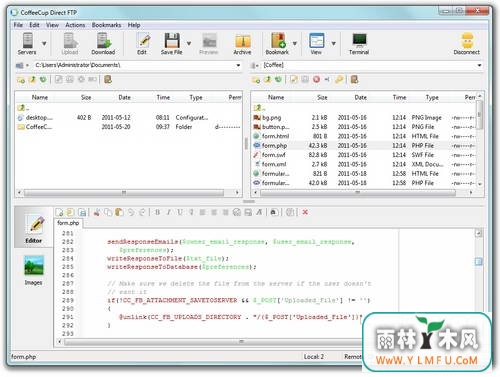The image size is (500, 377).
Task: Open the File menu
Action: (x=18, y=25)
